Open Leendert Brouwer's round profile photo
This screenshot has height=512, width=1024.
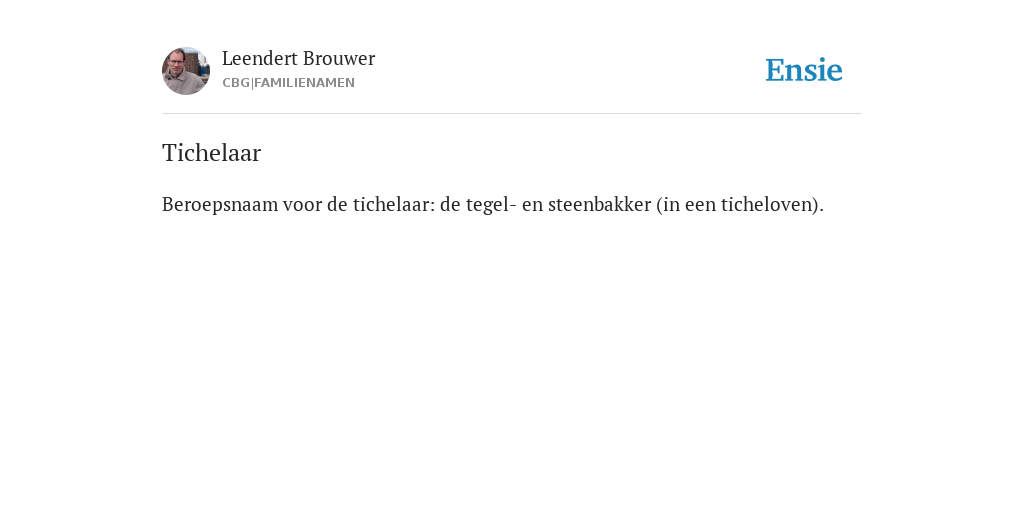click(x=186, y=71)
